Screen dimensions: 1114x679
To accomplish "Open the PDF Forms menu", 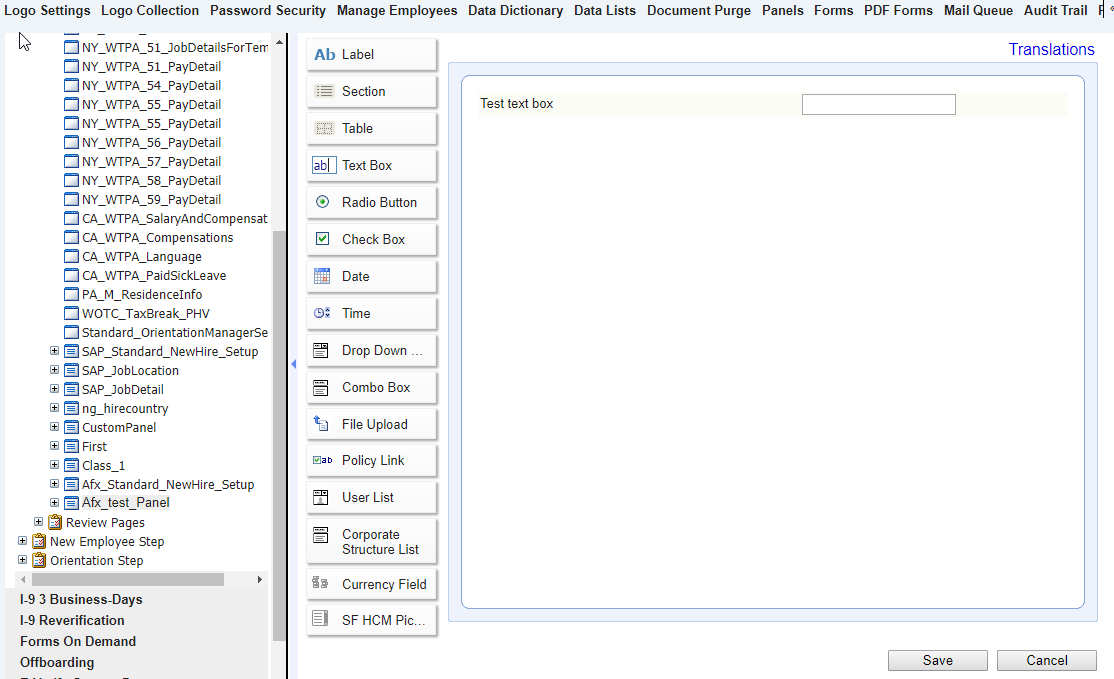I will point(897,11).
